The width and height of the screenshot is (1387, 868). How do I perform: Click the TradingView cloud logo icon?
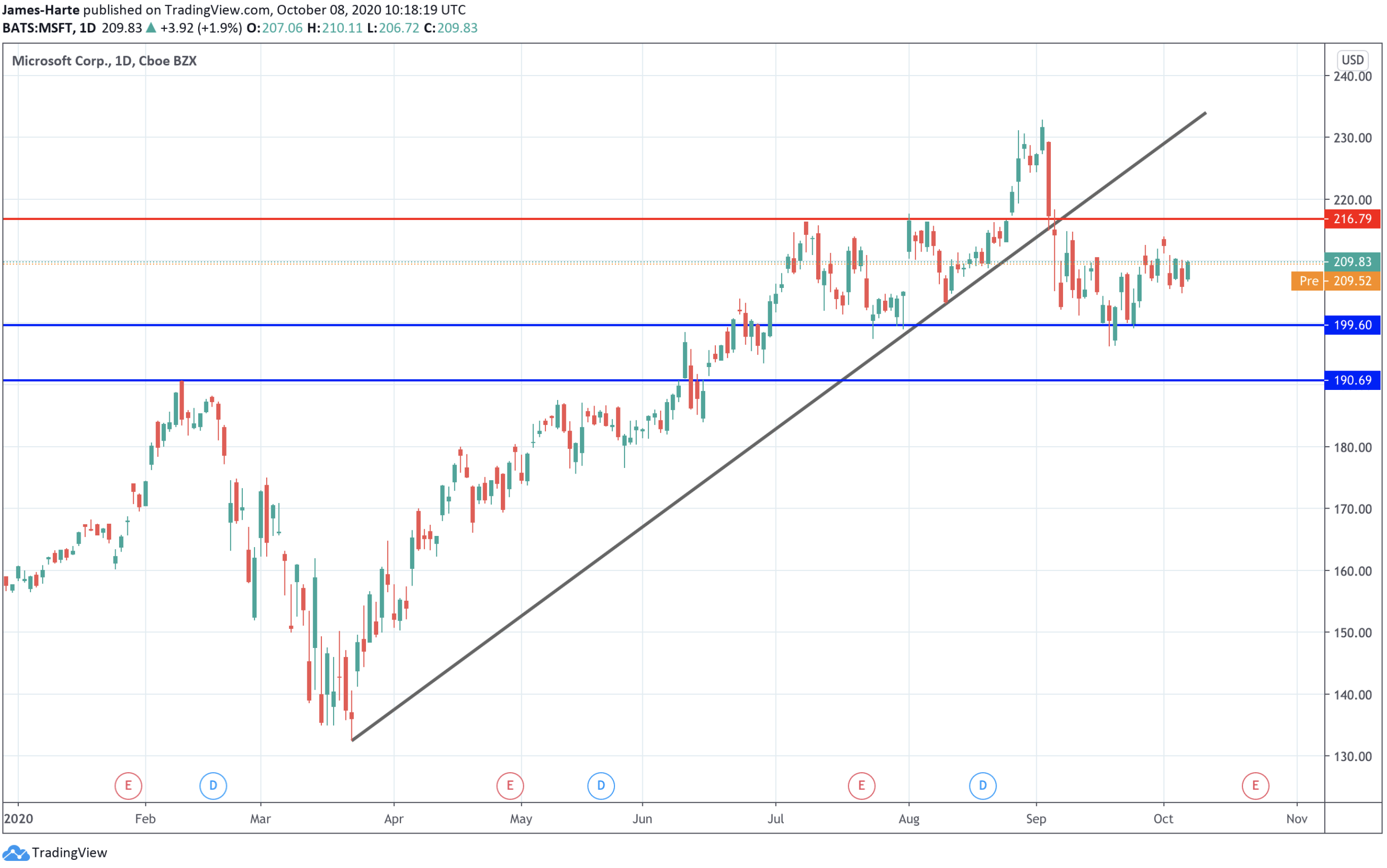[x=16, y=852]
